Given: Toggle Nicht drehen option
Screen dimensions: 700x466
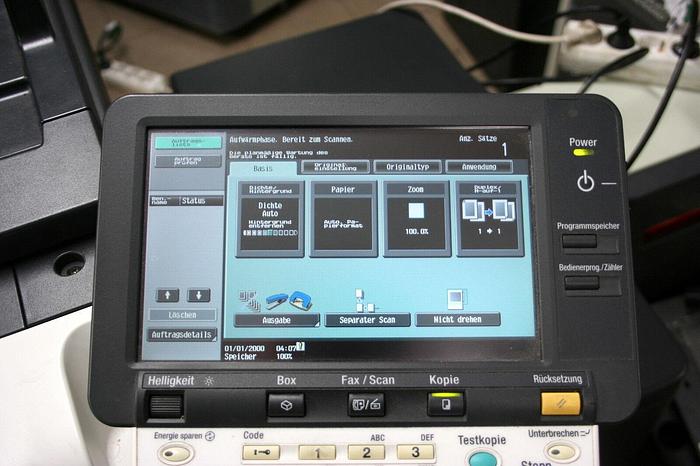Looking at the screenshot, I should pos(458,320).
